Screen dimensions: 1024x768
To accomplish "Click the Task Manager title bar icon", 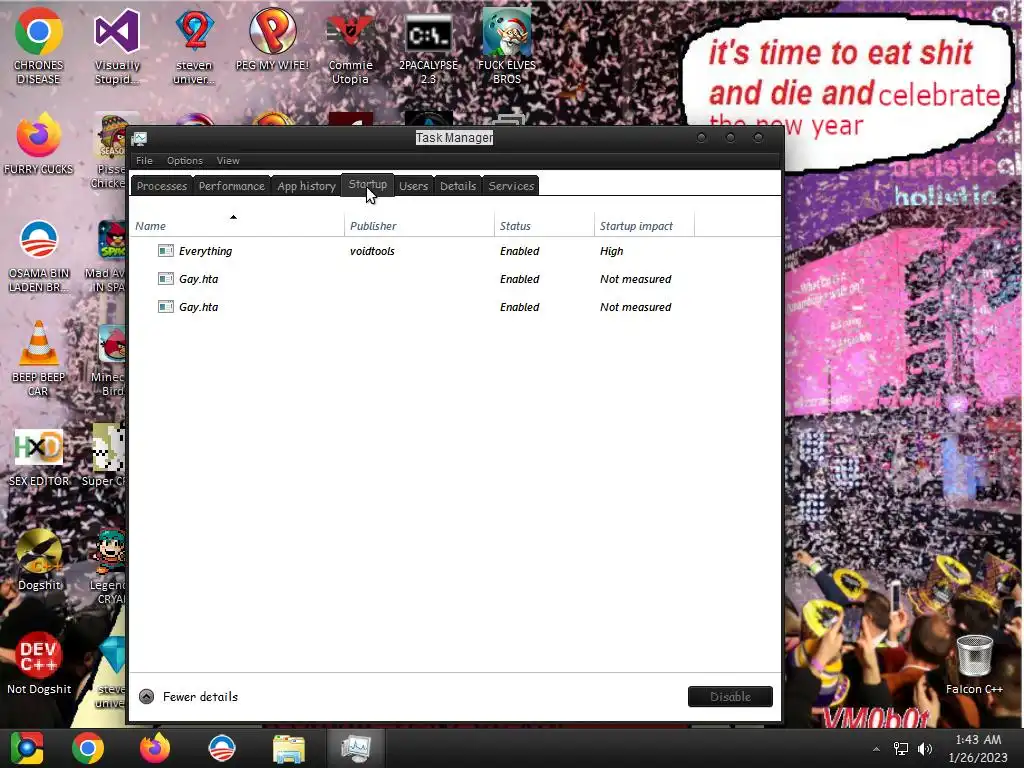I will [139, 138].
